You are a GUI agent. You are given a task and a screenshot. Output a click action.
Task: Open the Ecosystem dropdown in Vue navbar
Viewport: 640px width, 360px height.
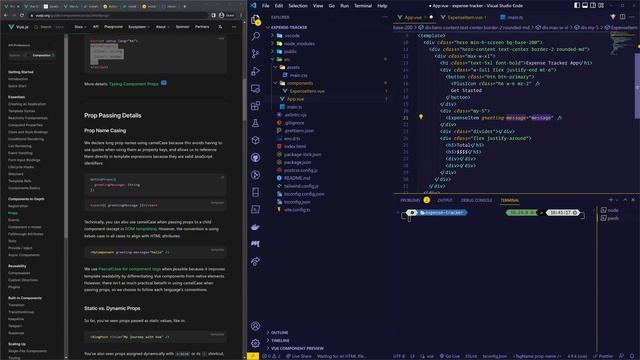pos(139,27)
